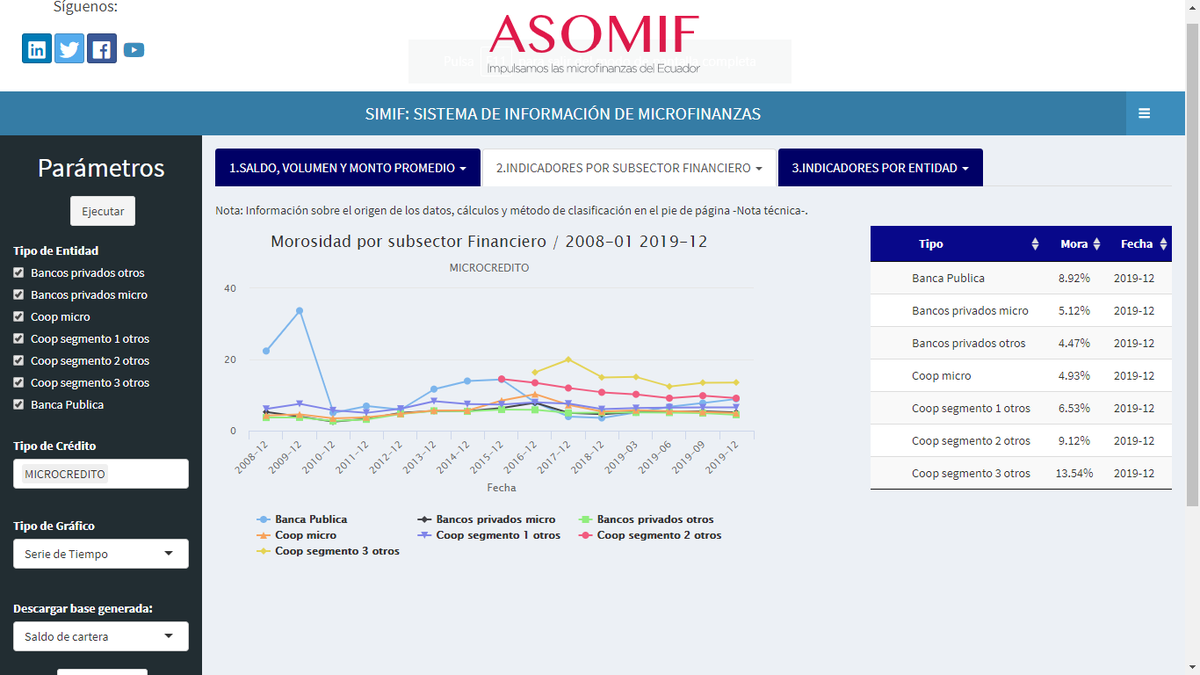
Task: Expand the Indicadores por Entidad tab
Action: point(880,168)
